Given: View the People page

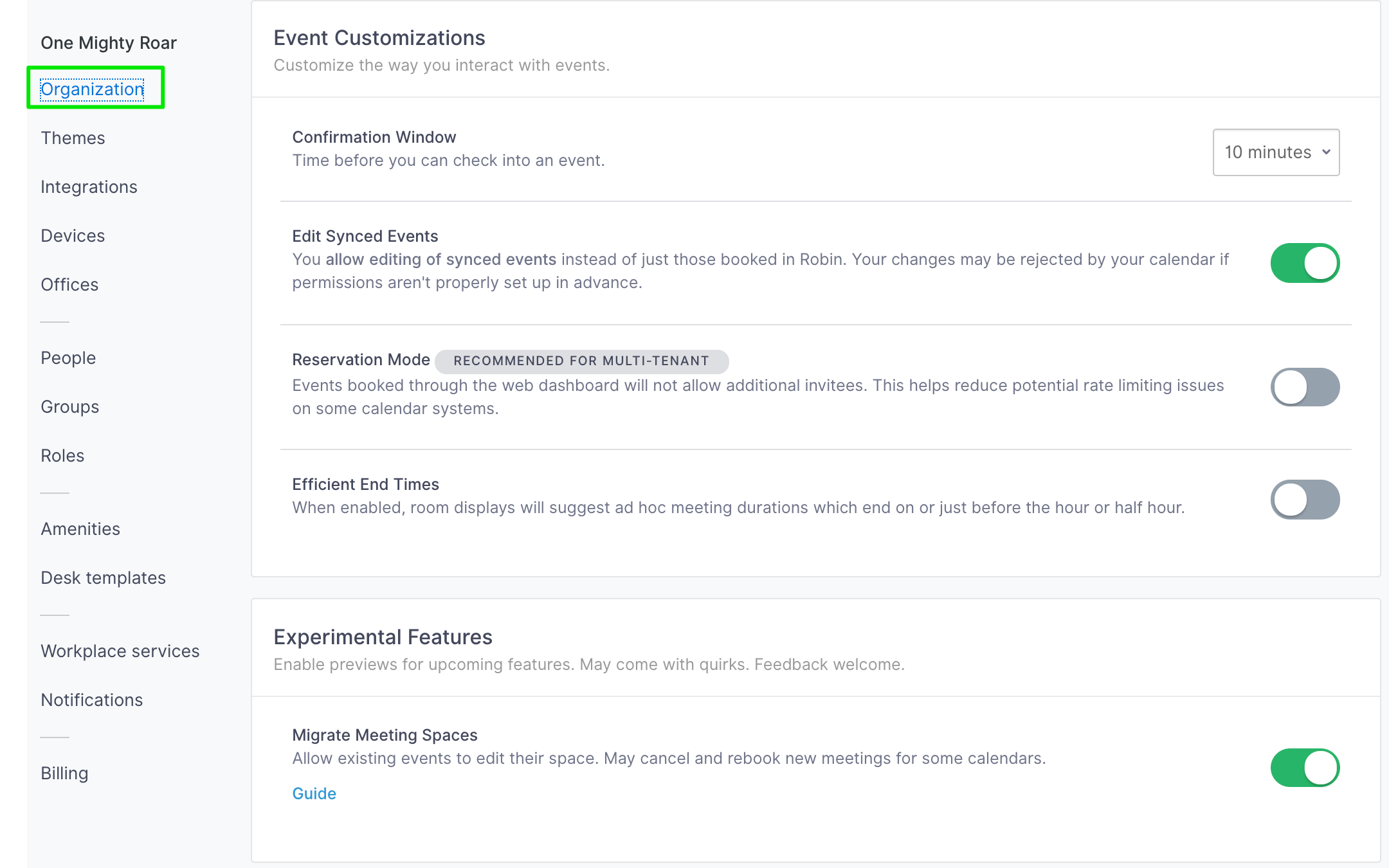Looking at the screenshot, I should [68, 357].
